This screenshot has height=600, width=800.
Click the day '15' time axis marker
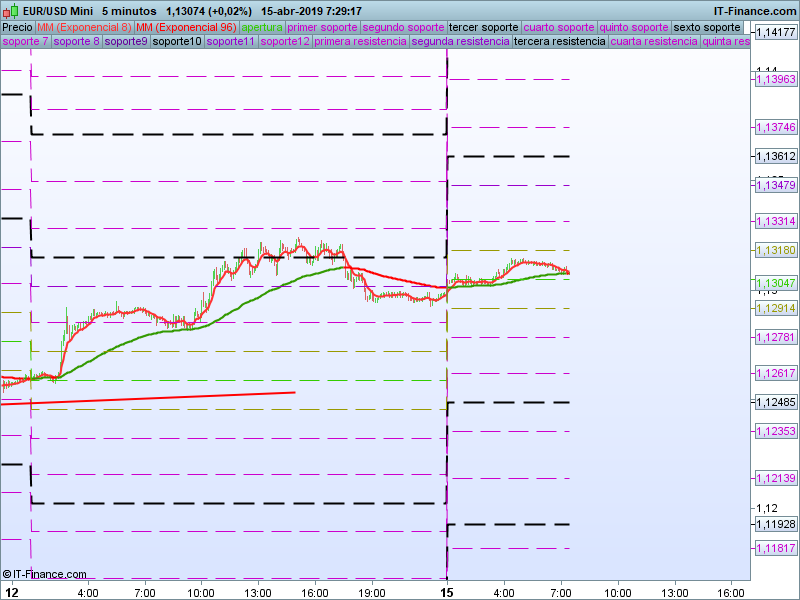click(447, 592)
